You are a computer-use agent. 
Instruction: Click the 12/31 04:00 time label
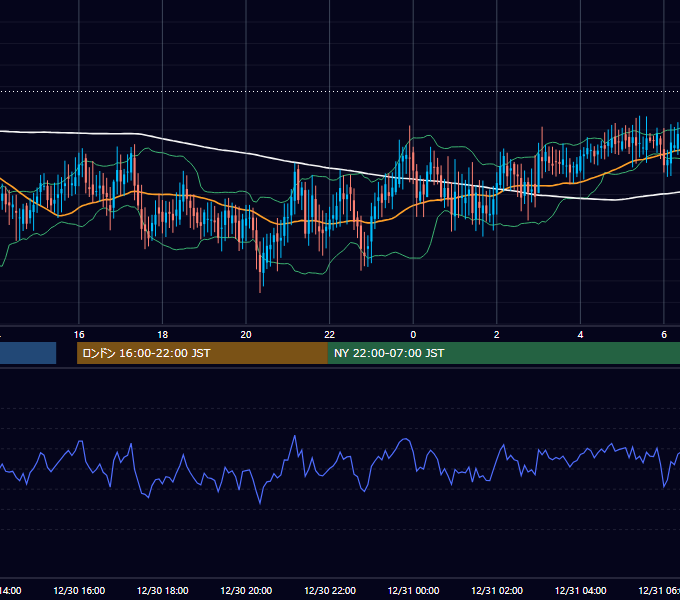580,590
